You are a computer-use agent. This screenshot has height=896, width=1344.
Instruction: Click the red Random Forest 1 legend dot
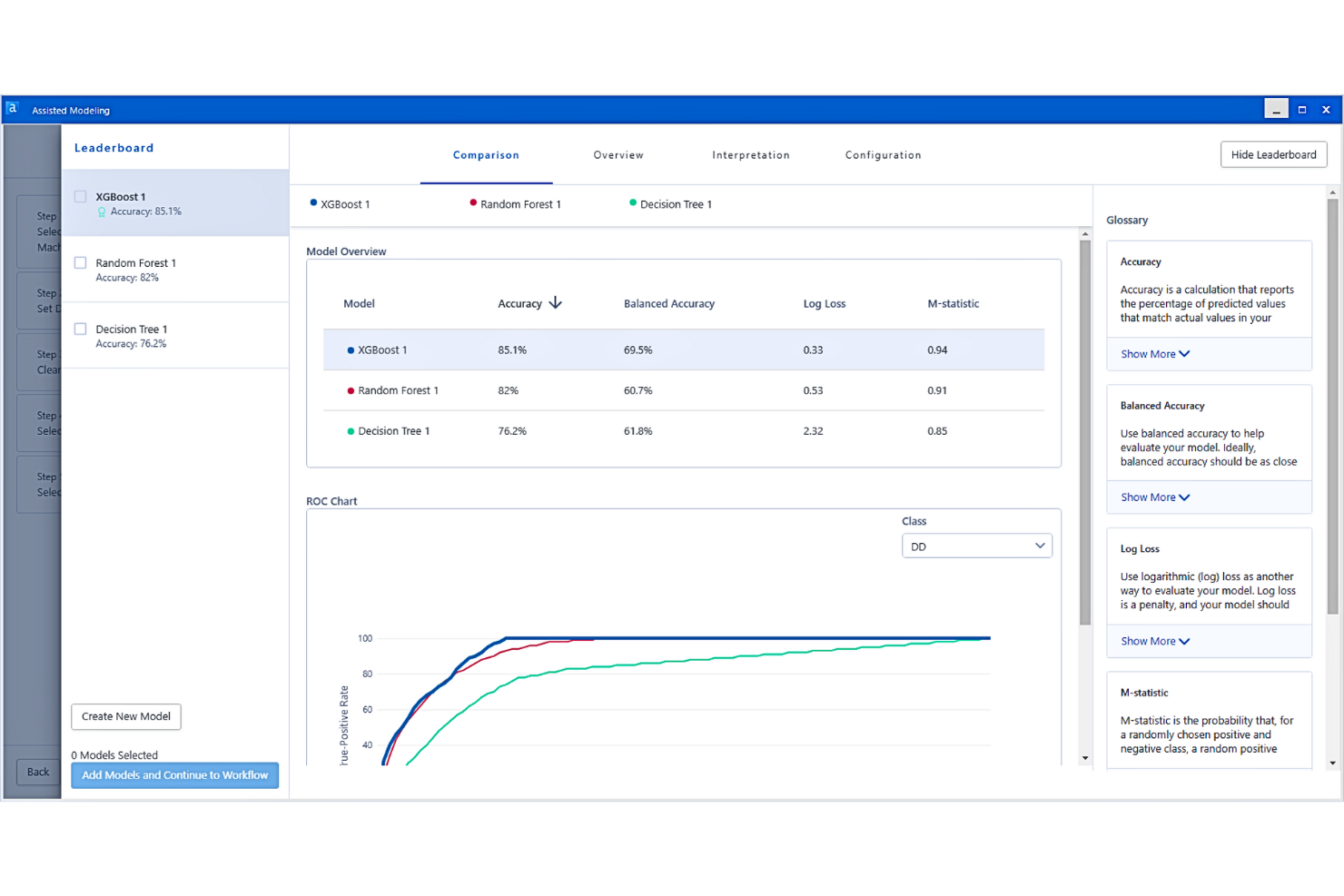(472, 203)
